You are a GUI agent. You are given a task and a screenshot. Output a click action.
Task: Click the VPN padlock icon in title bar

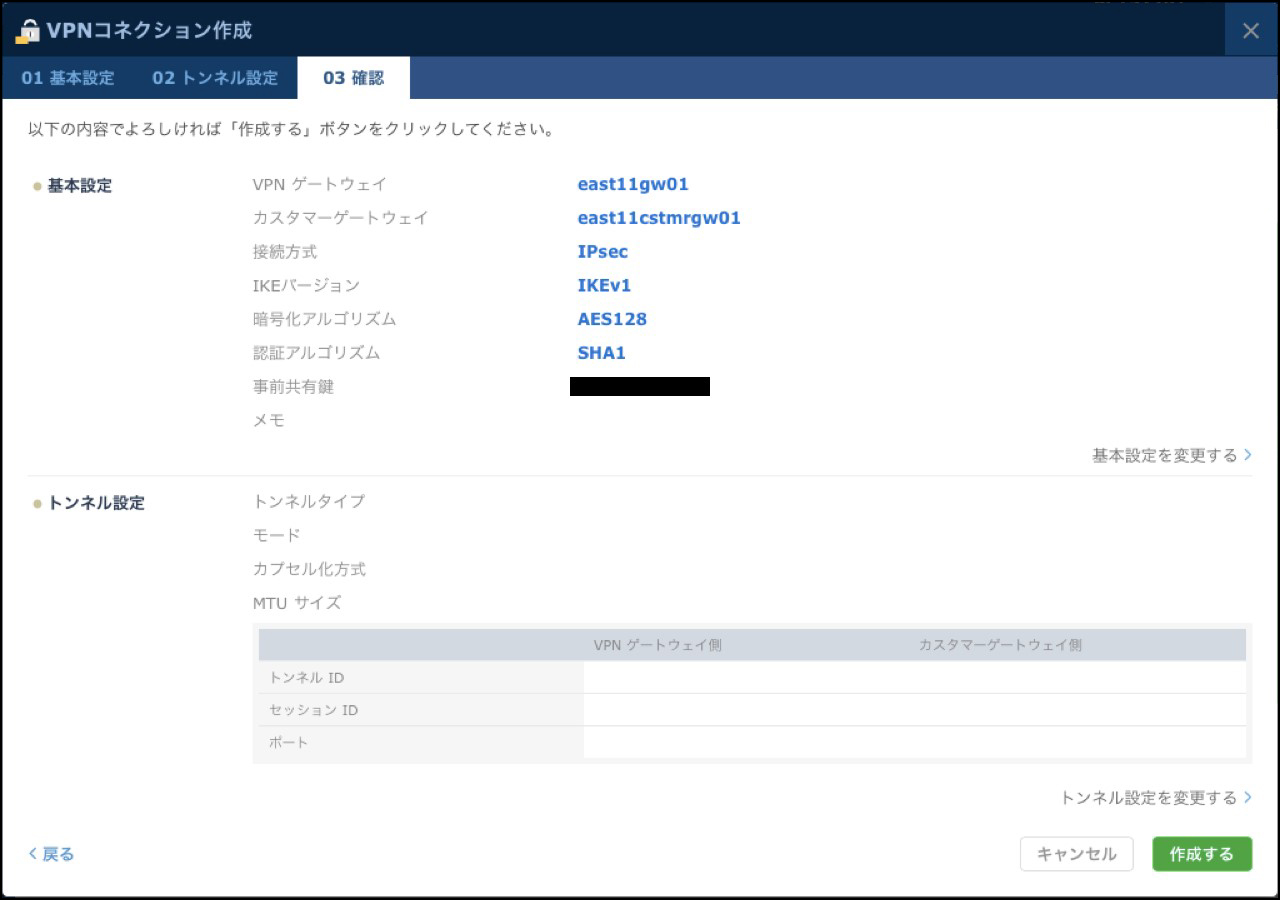tap(27, 31)
